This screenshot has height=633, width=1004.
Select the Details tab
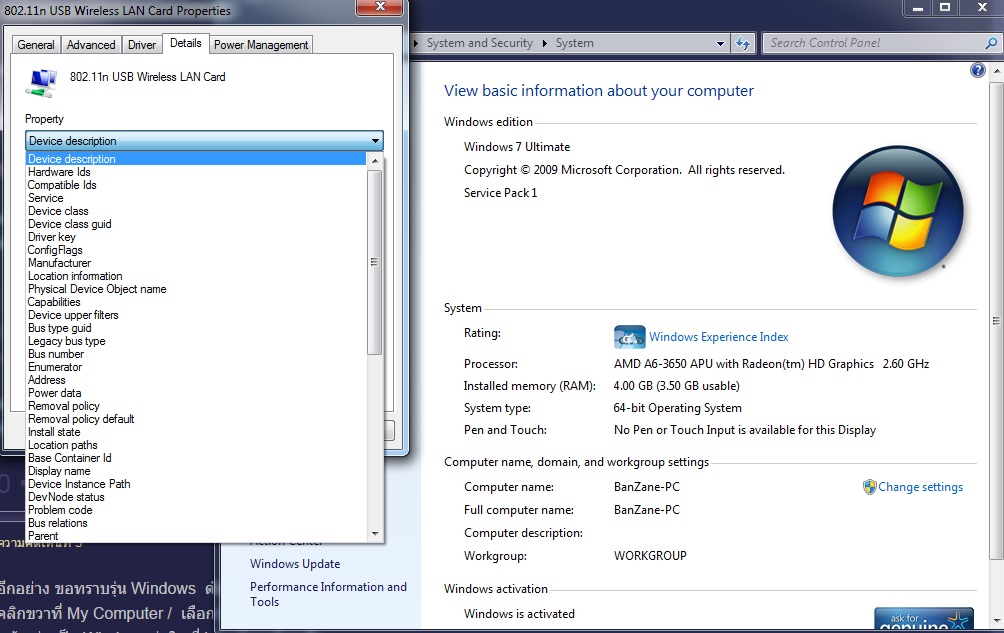pyautogui.click(x=186, y=43)
